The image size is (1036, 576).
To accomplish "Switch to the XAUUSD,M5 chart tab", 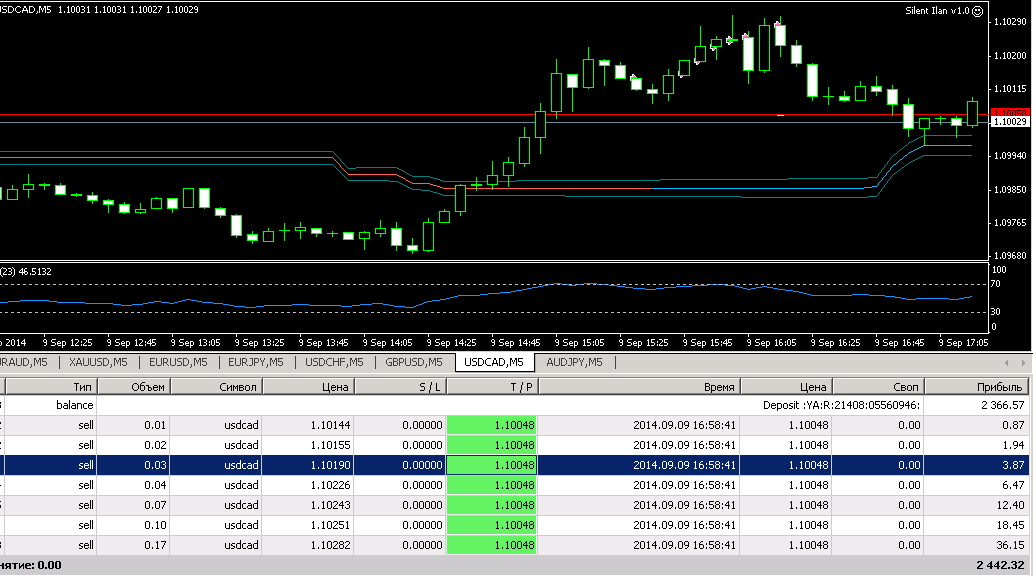I will point(98,362).
